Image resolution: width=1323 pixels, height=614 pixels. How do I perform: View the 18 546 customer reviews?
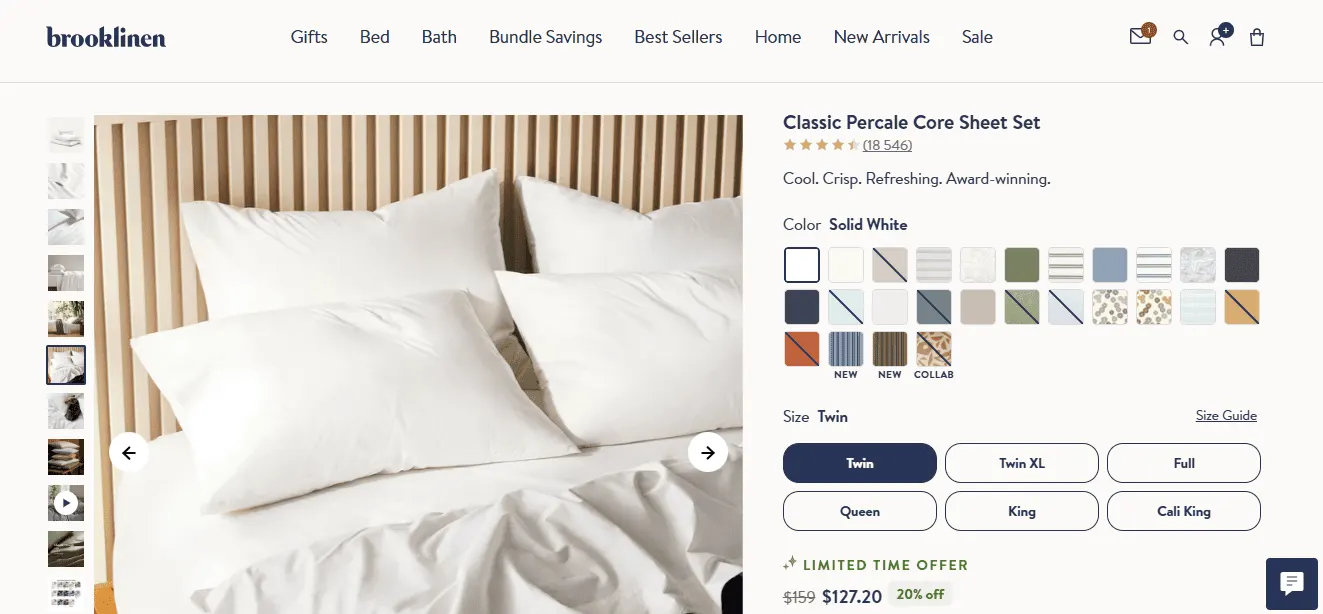(887, 145)
